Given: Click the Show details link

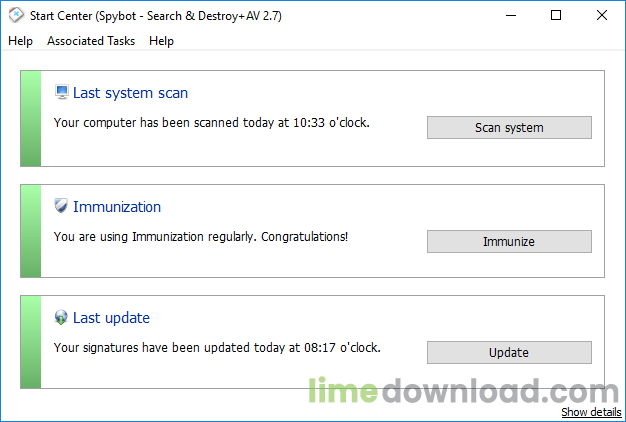Looking at the screenshot, I should click(591, 412).
